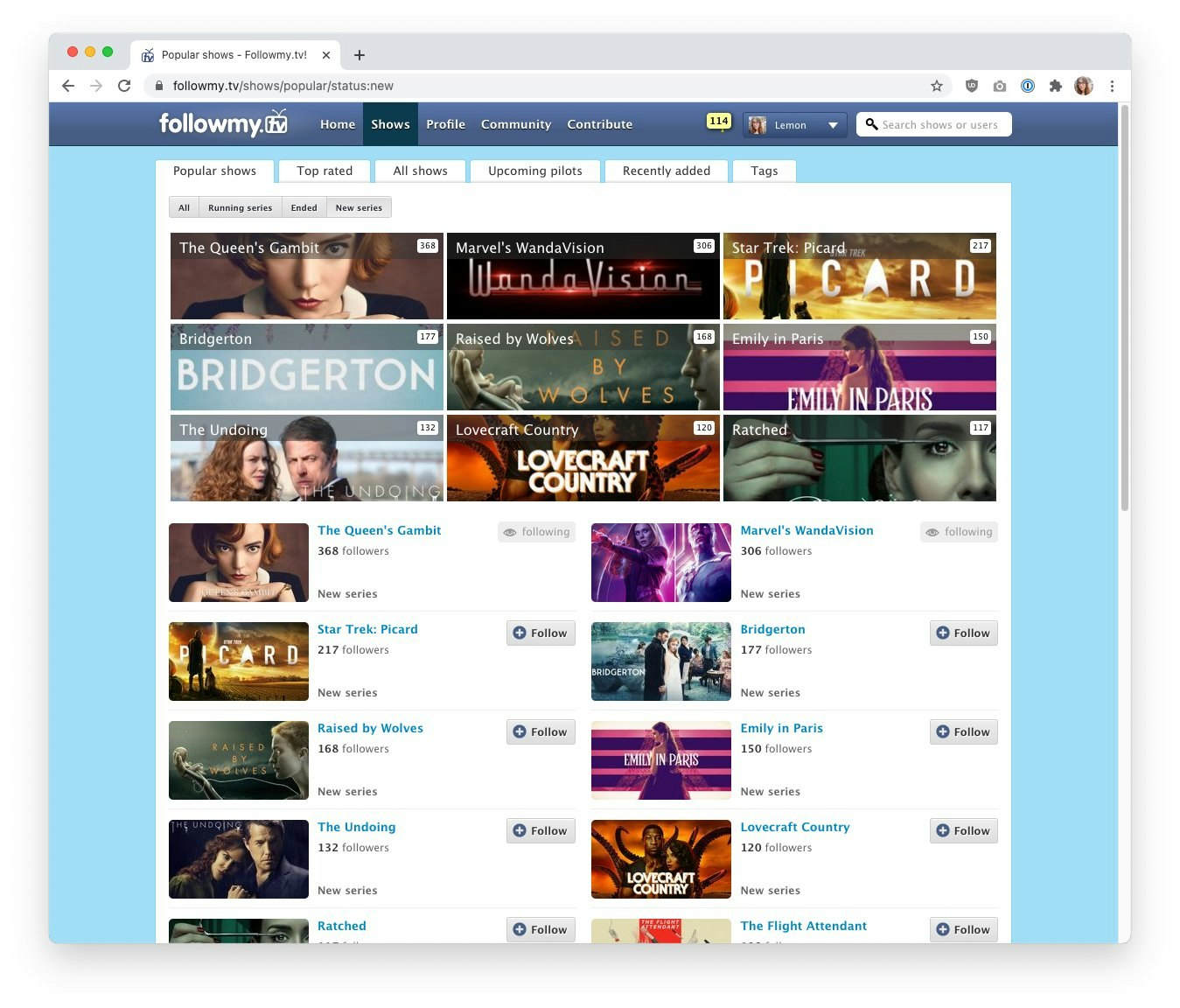Follow Lovecraft Country
Viewport: 1180px width, 1008px height.
(964, 830)
